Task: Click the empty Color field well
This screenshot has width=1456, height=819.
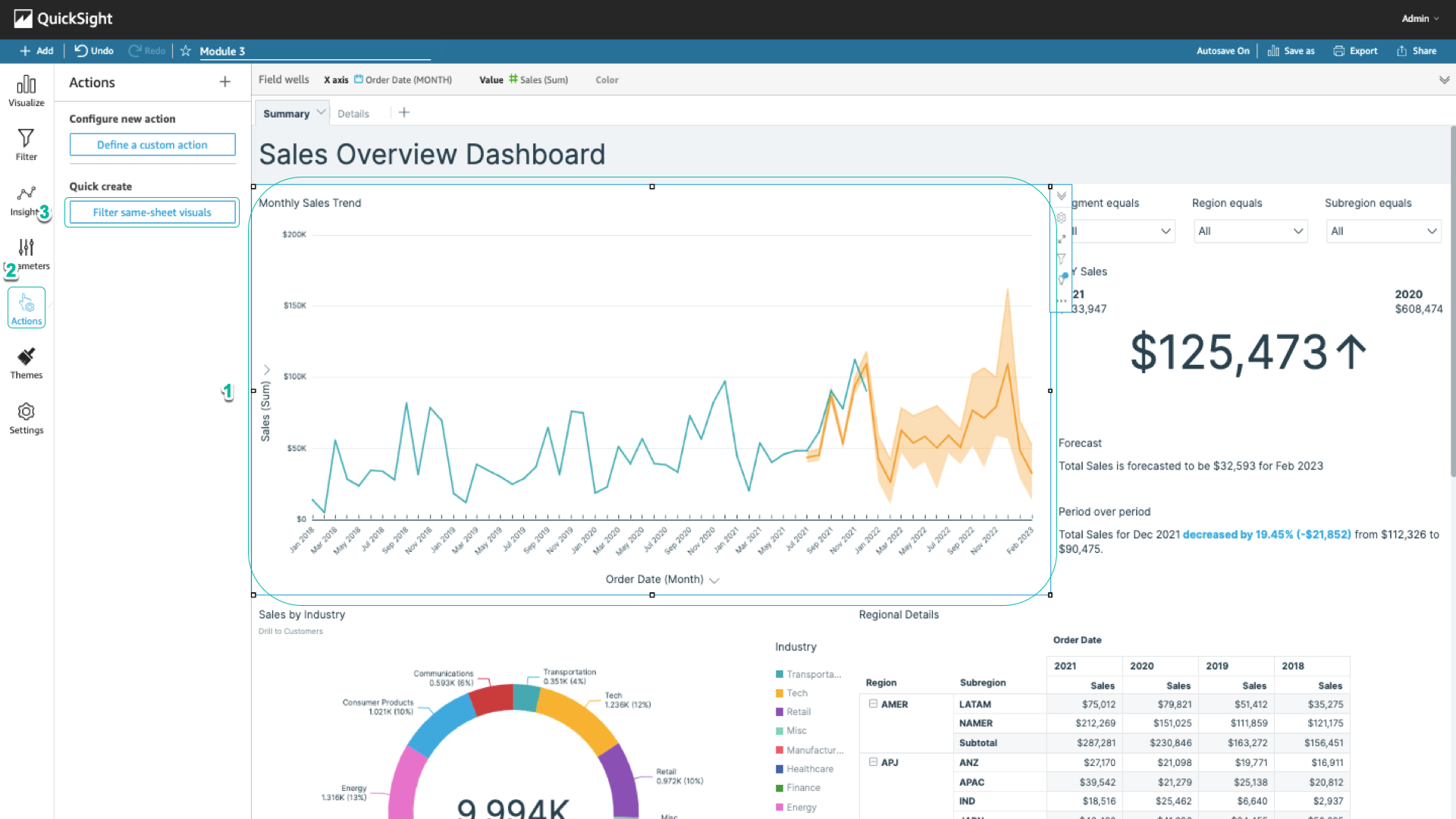Action: pos(607,80)
